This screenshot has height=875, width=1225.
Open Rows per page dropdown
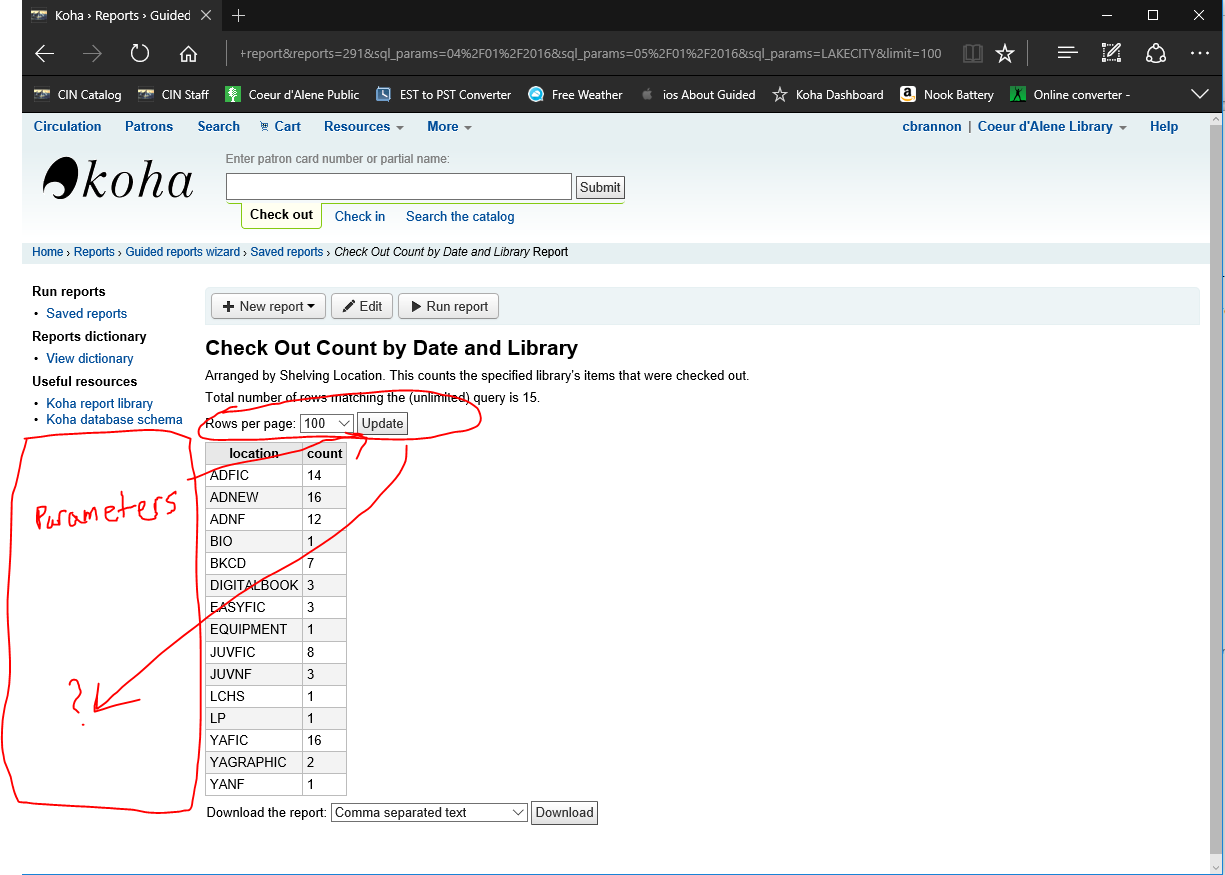click(x=327, y=424)
